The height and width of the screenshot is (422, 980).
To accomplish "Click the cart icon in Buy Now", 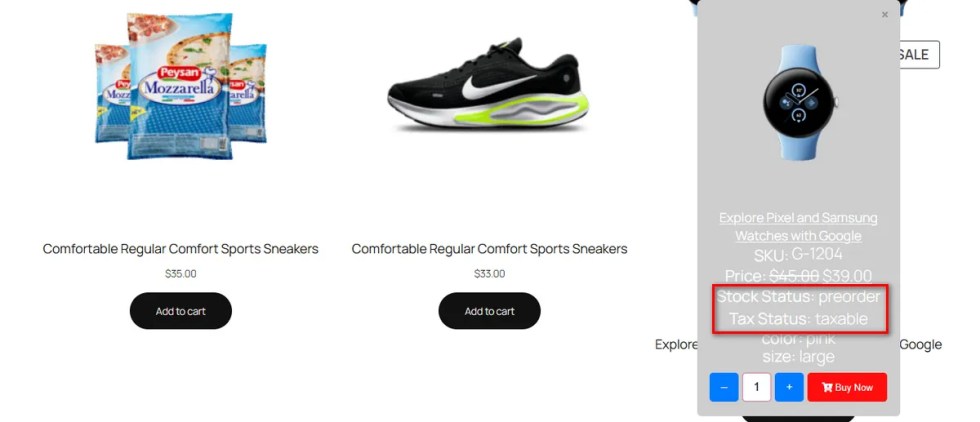I will point(827,388).
